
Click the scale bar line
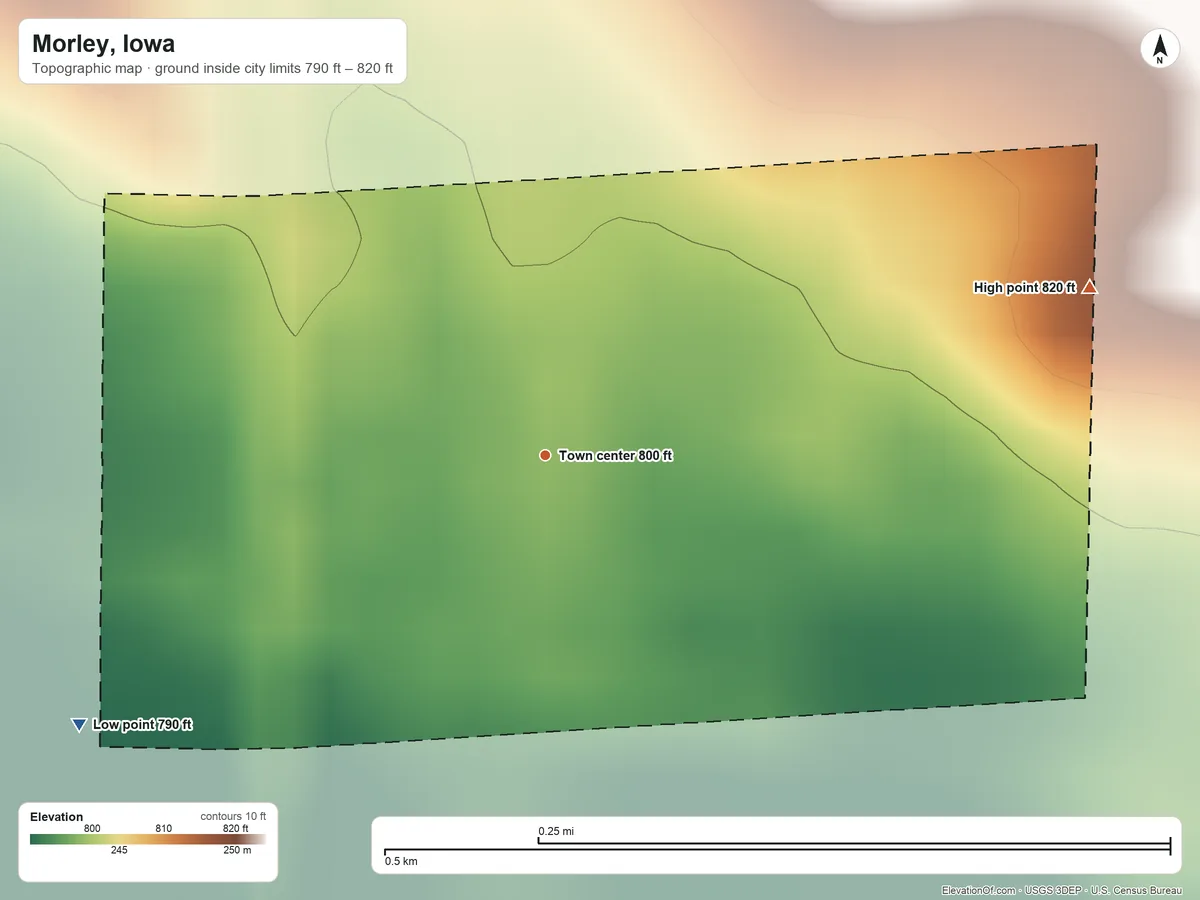click(777, 847)
